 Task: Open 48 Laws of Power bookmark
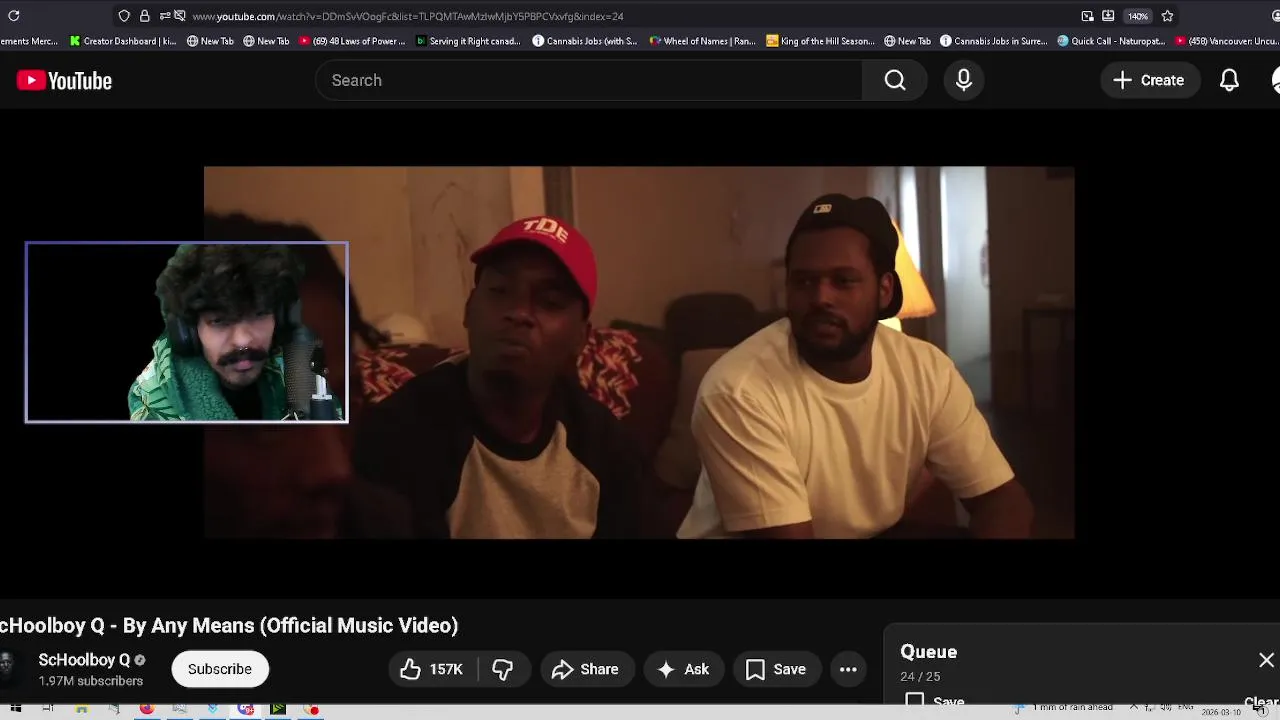[x=352, y=41]
